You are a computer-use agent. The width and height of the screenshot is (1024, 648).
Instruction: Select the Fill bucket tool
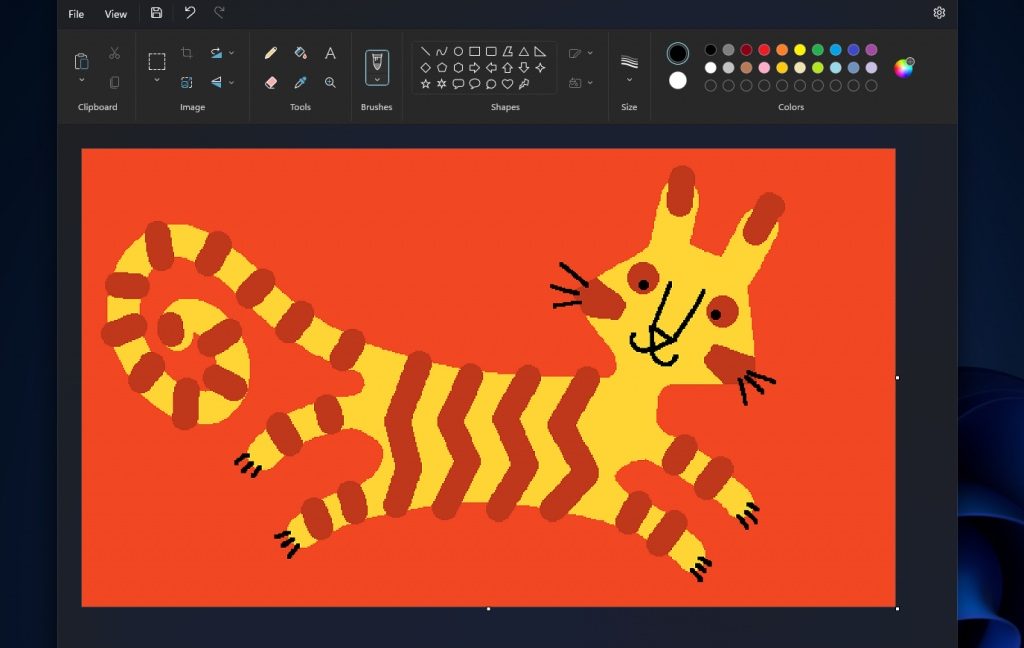[x=300, y=53]
